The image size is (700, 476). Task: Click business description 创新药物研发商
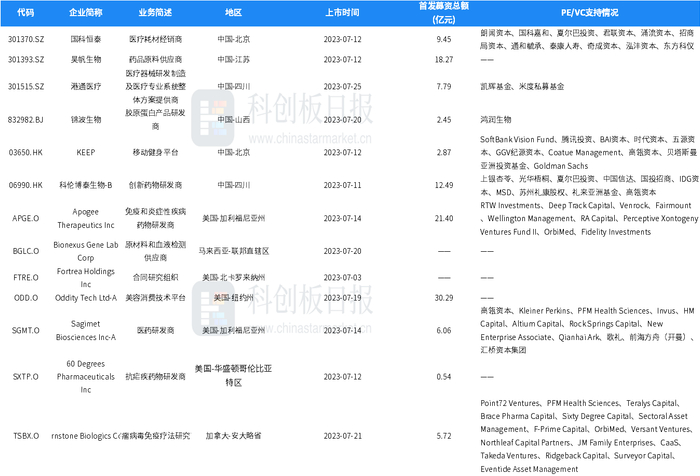[155, 185]
